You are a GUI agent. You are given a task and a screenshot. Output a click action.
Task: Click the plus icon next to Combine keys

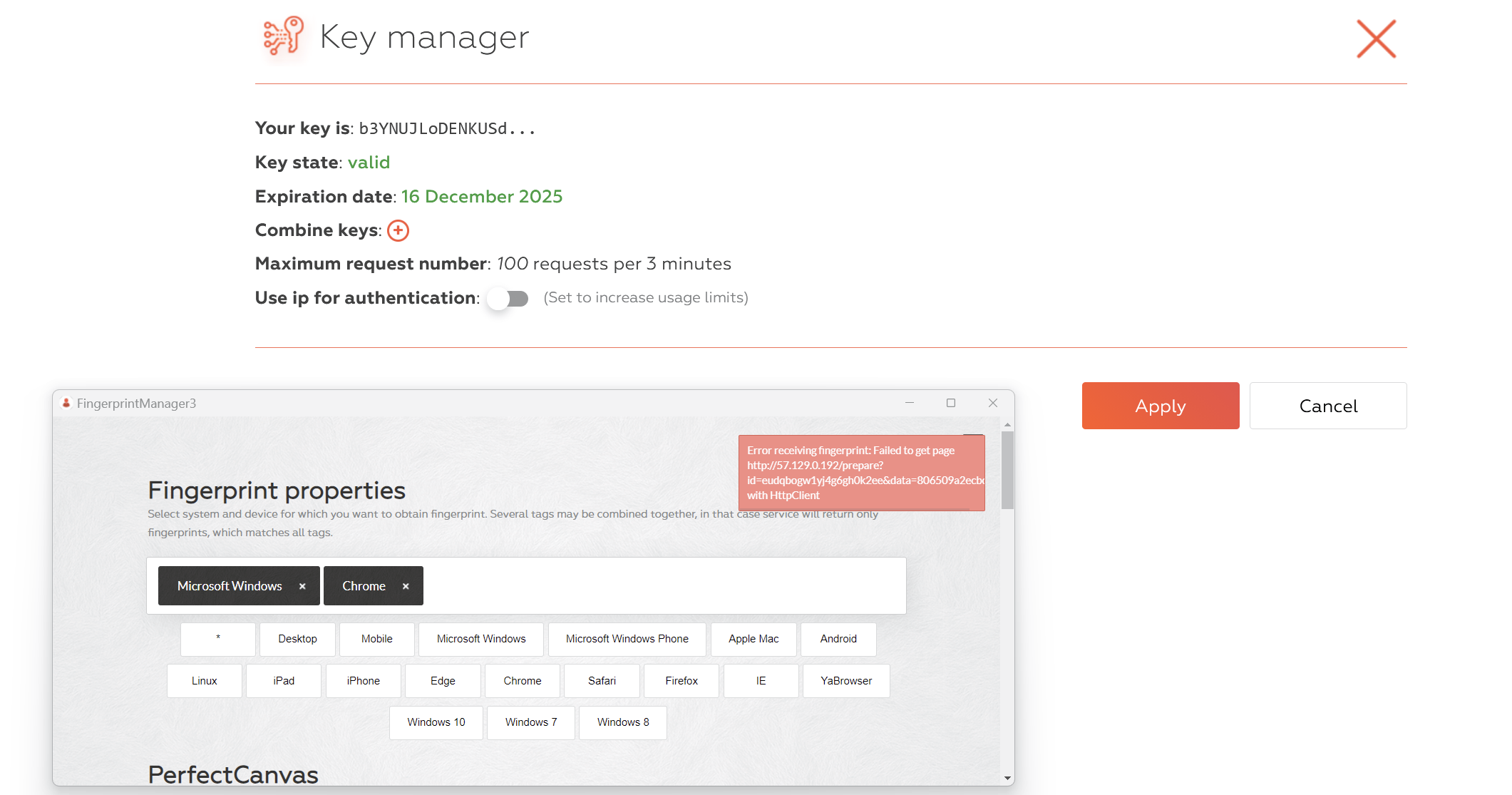tap(398, 230)
